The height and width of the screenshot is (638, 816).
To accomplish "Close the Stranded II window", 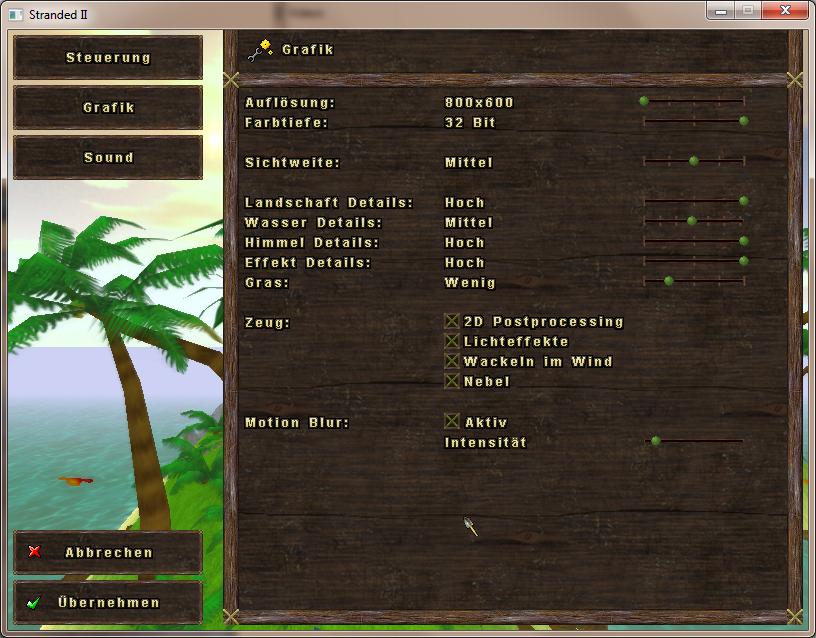I will [x=785, y=10].
